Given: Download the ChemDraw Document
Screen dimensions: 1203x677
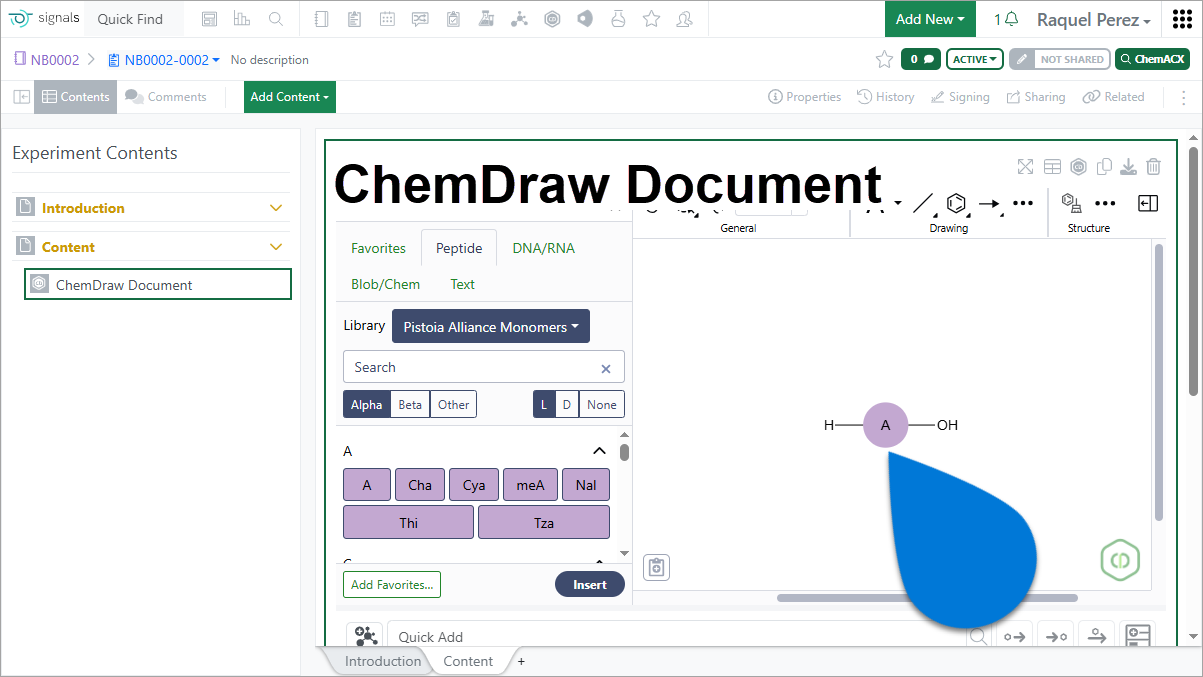Looking at the screenshot, I should point(1128,167).
